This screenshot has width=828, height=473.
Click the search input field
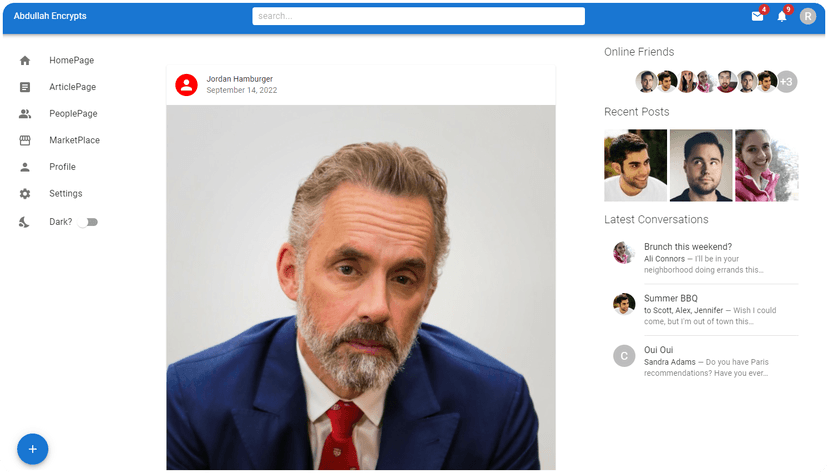[418, 16]
